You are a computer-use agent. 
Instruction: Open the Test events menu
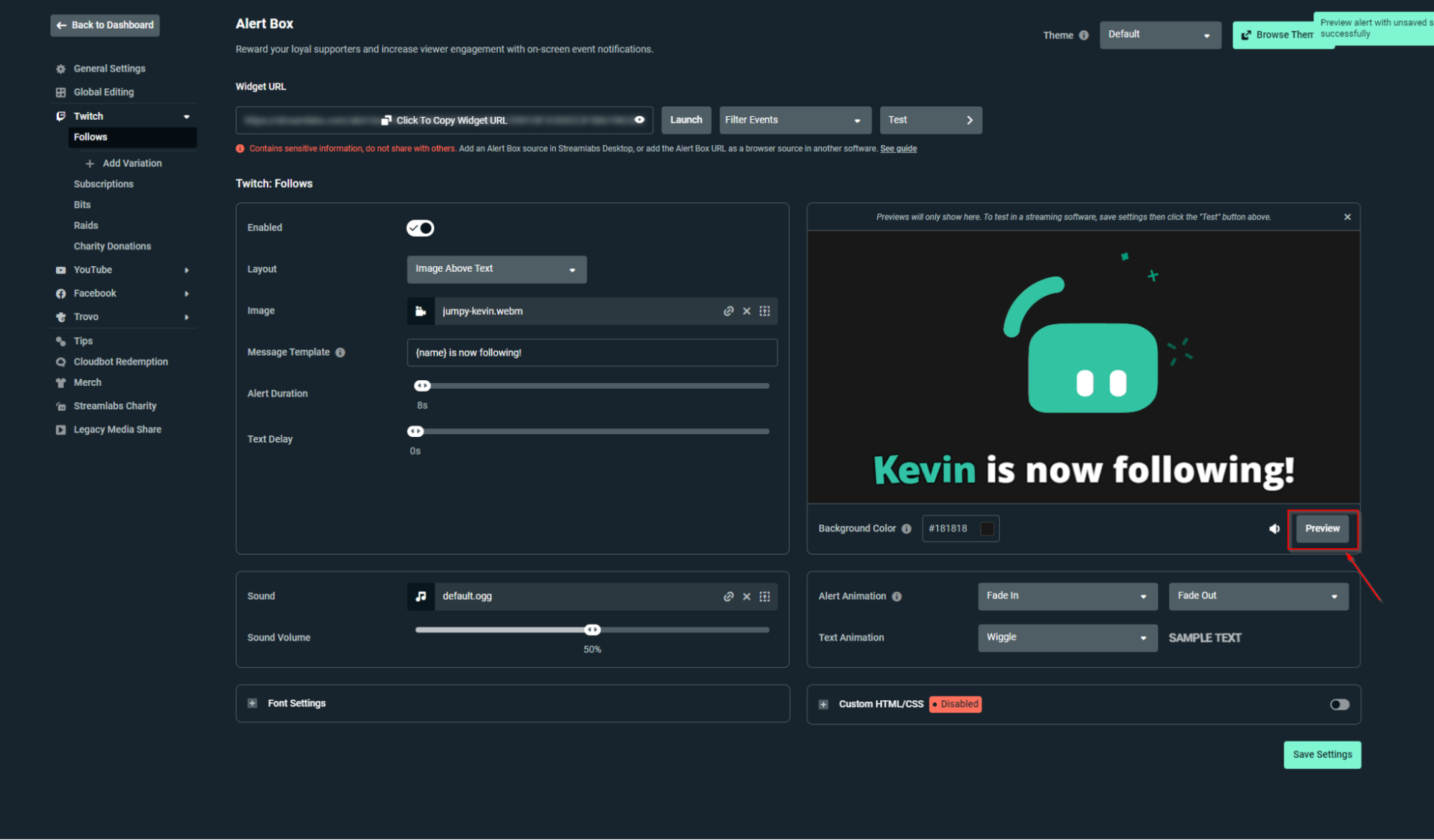pyautogui.click(x=930, y=121)
